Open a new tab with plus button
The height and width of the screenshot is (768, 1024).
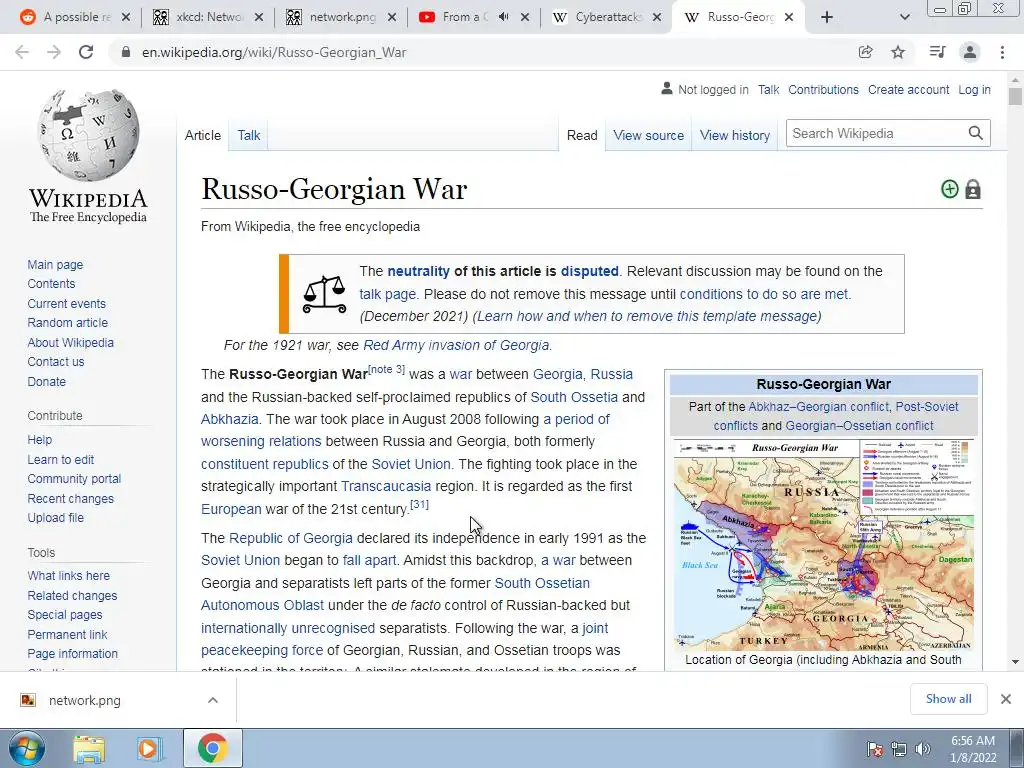pyautogui.click(x=827, y=17)
